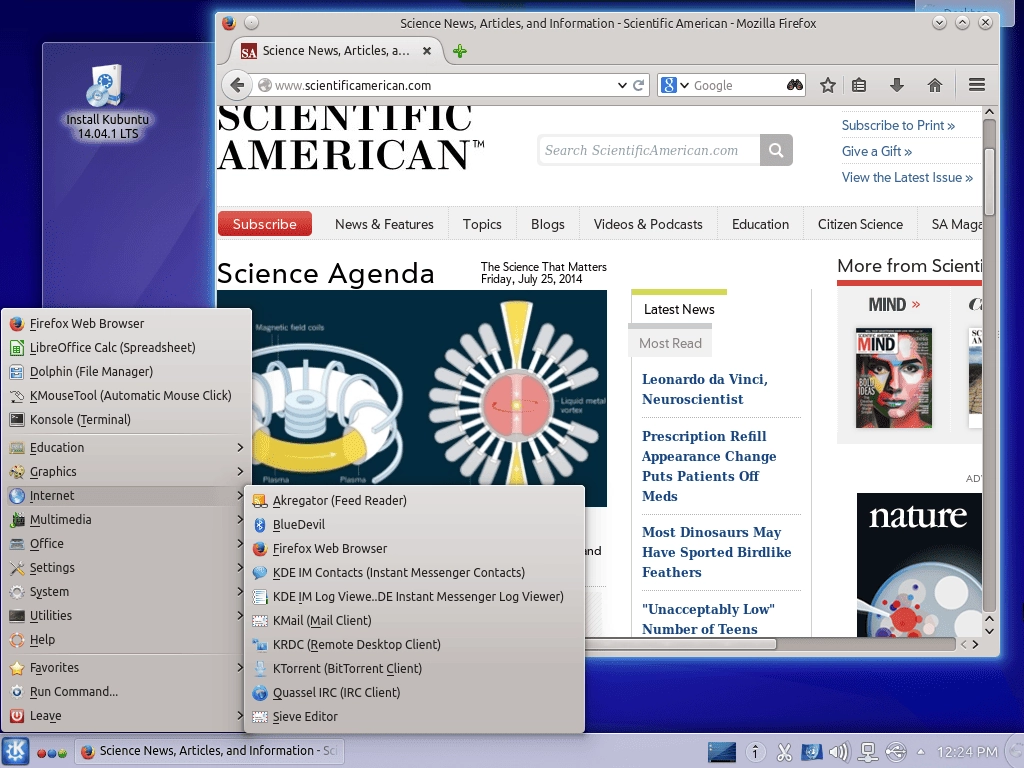1024x768 pixels.
Task: Open the Topics nav tab
Action: pos(482,224)
